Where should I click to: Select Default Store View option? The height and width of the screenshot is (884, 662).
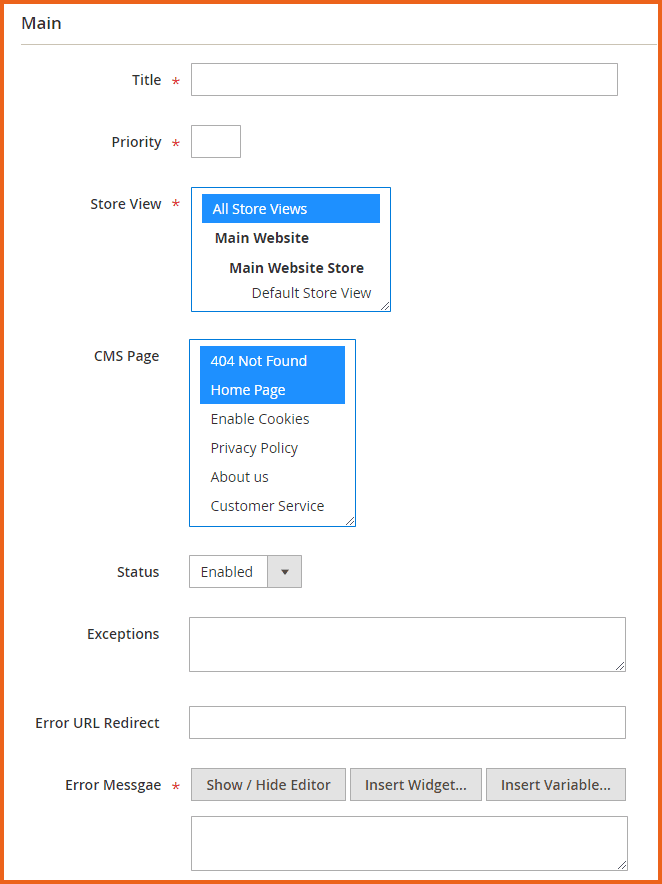[311, 293]
